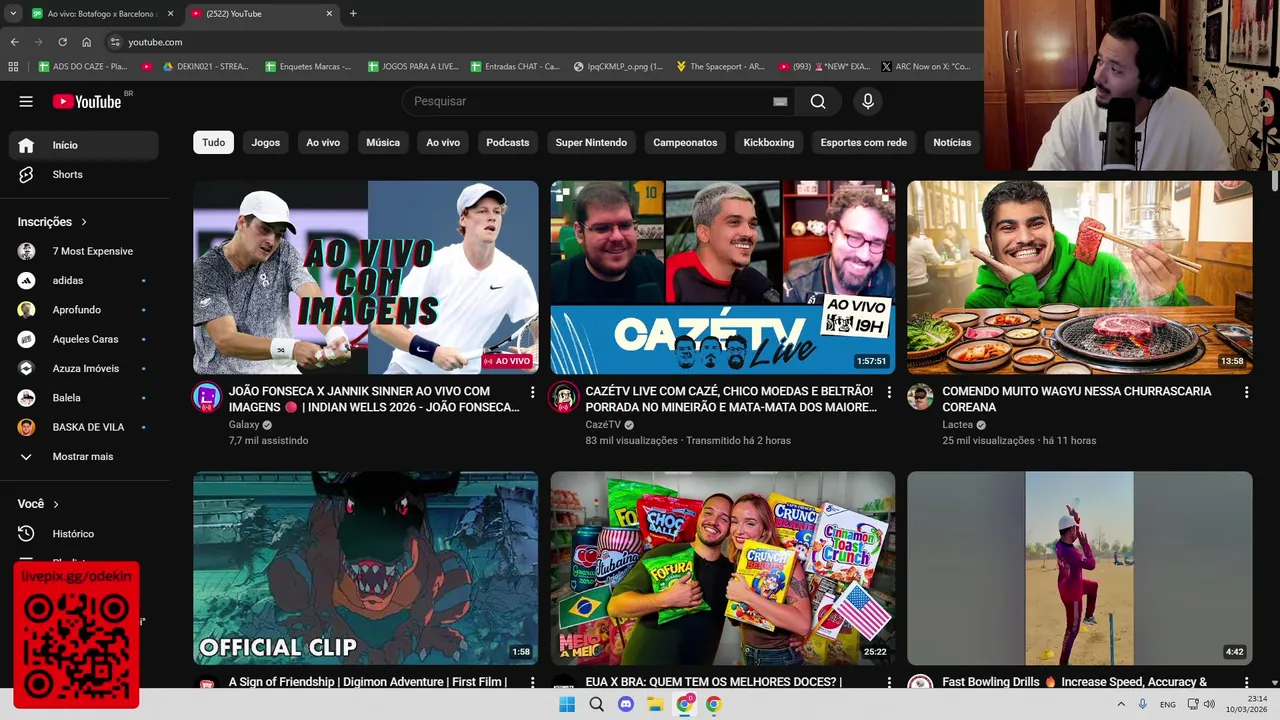Select the Tudo filter chip
This screenshot has height=720, width=1280.
pos(214,142)
